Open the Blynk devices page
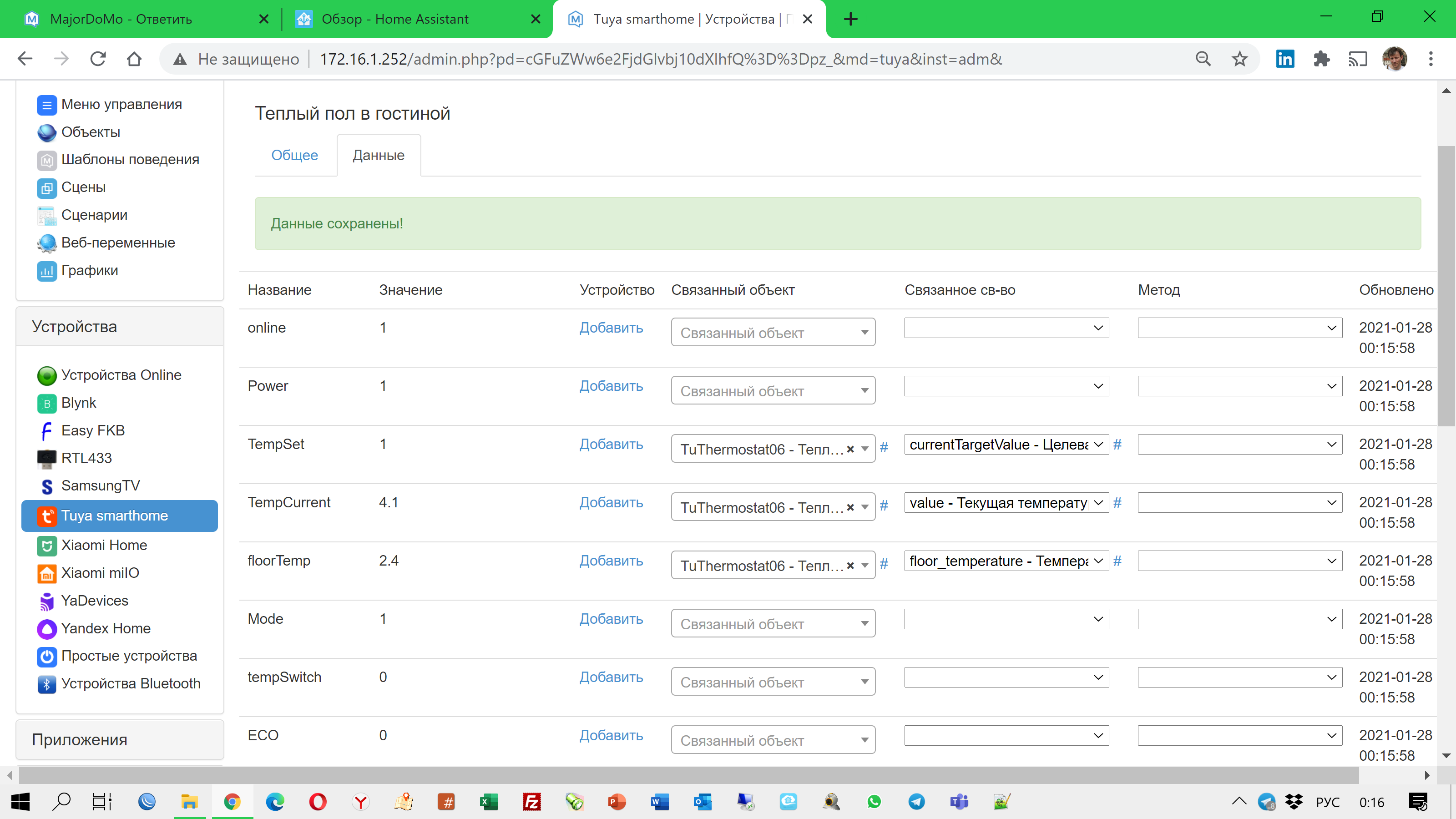Viewport: 1456px width, 819px height. [x=79, y=402]
